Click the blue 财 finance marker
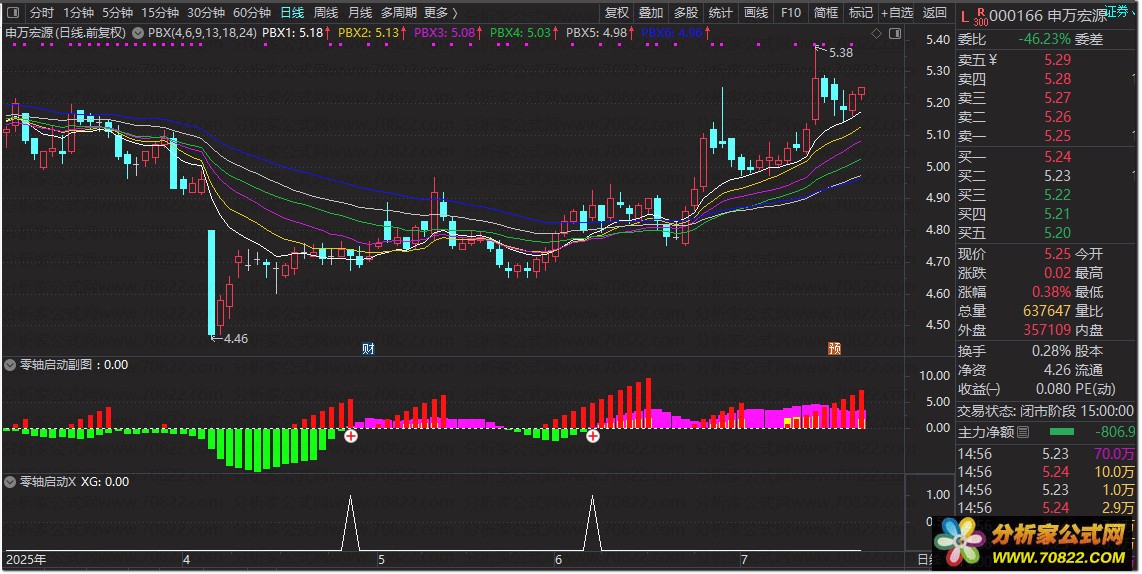 pos(369,349)
